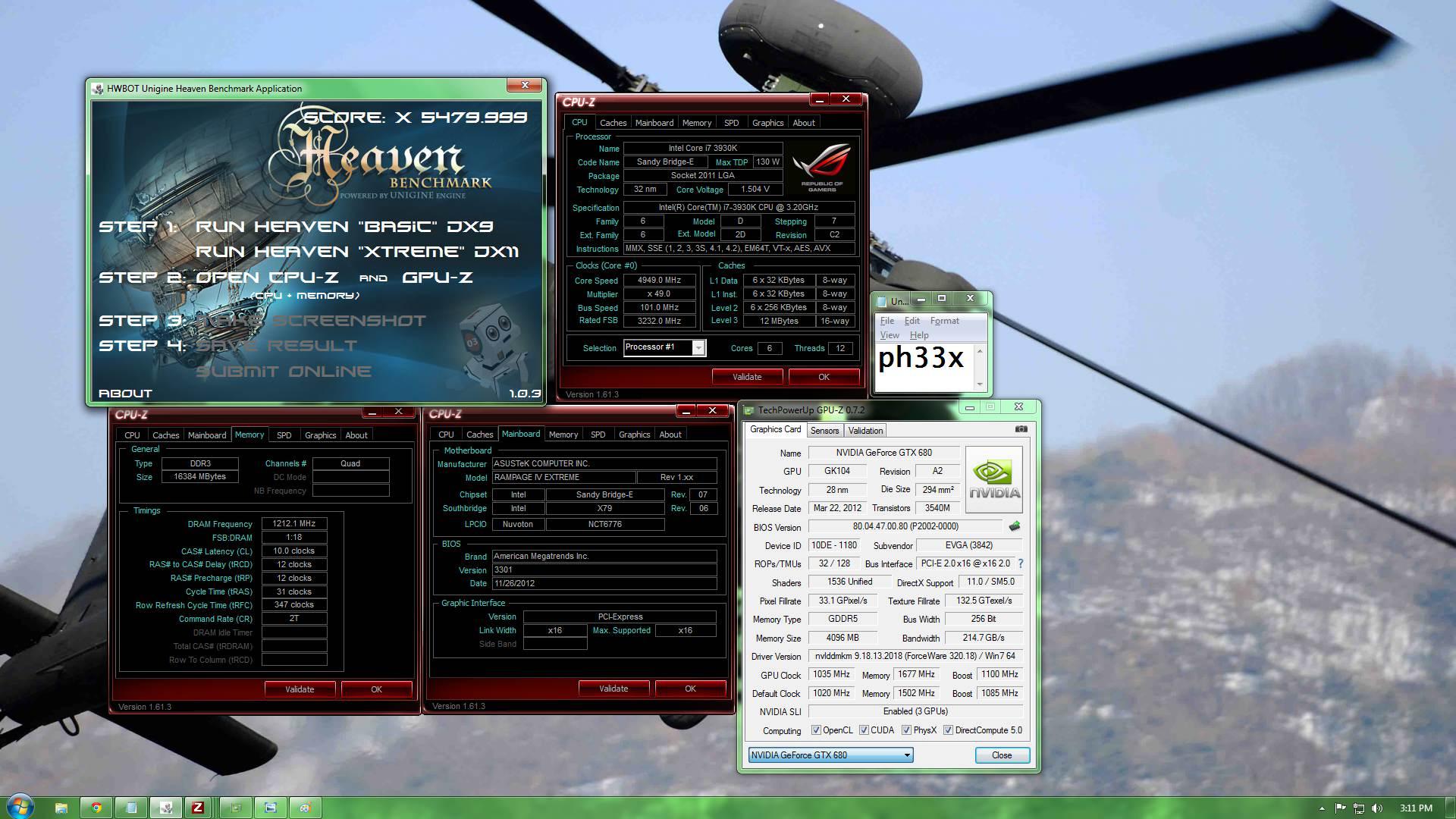Click the Notepad title bar icon
Screen dimensions: 1456x819
881,301
